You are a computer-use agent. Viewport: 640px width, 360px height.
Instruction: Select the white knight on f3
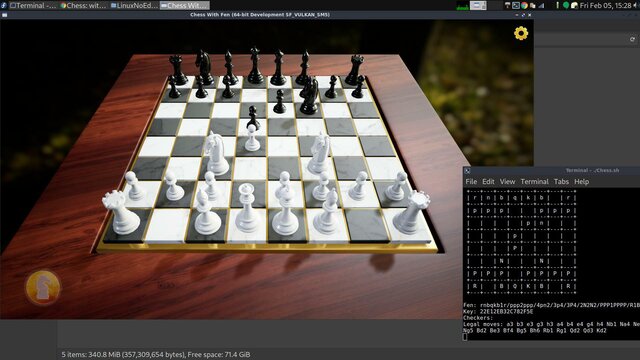pos(319,154)
